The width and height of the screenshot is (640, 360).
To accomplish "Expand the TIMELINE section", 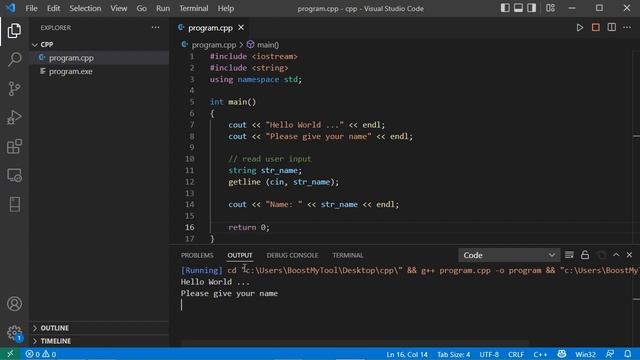I will (x=100, y=341).
